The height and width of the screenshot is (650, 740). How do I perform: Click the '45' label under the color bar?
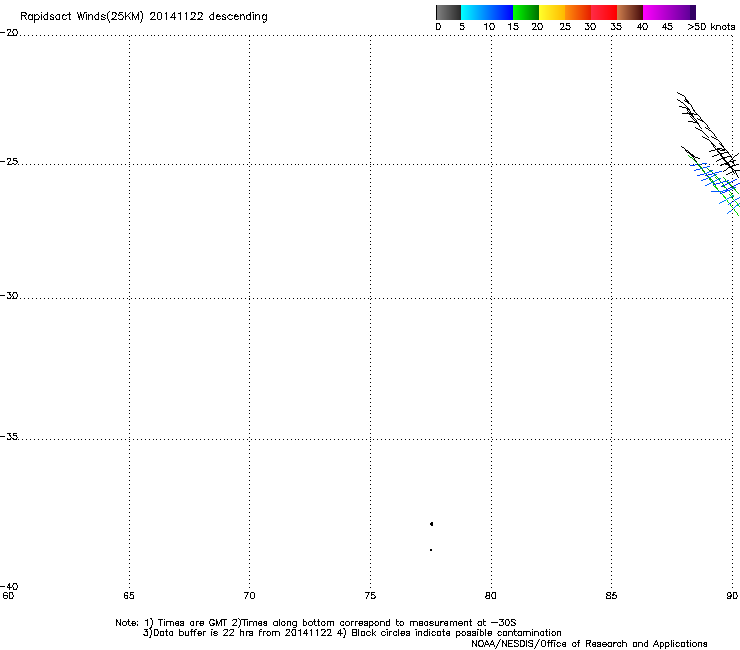click(x=667, y=27)
